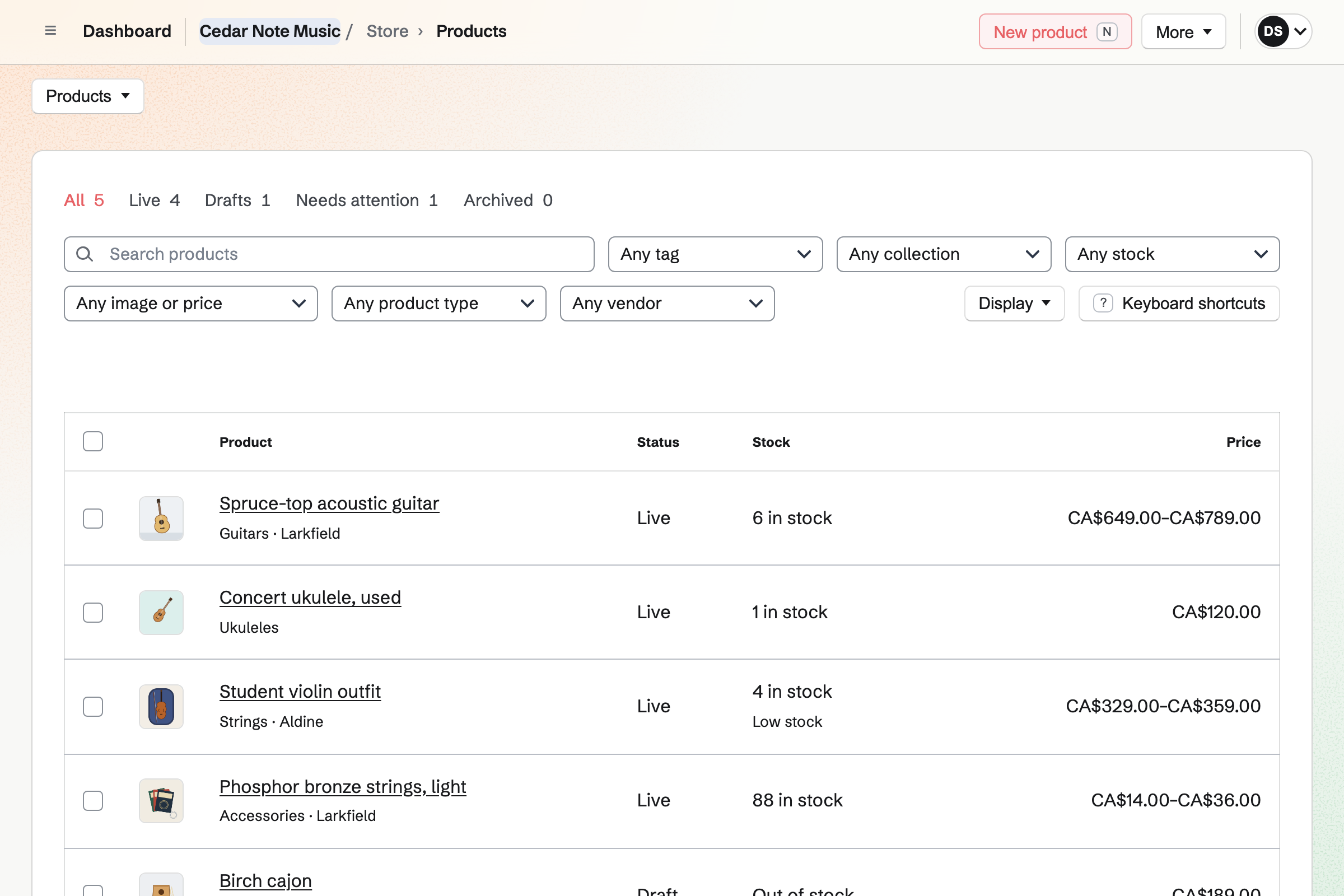Open the More actions dropdown

pos(1183,31)
